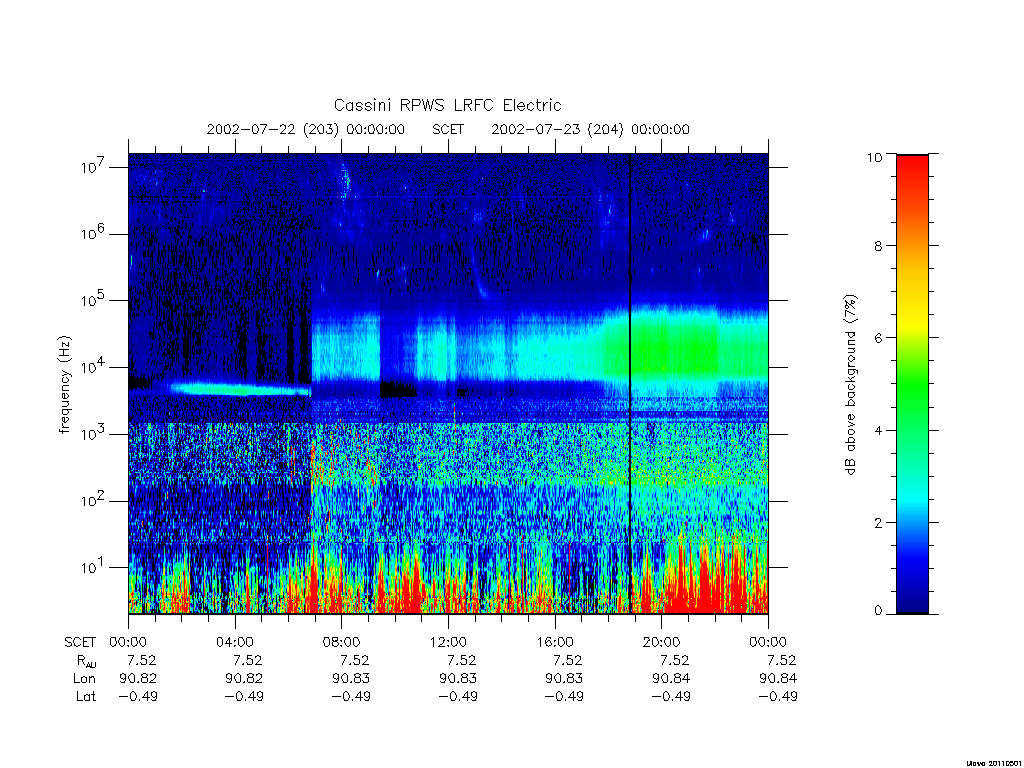
Task: Click the 'Lat' row label
Action: [x=86, y=696]
